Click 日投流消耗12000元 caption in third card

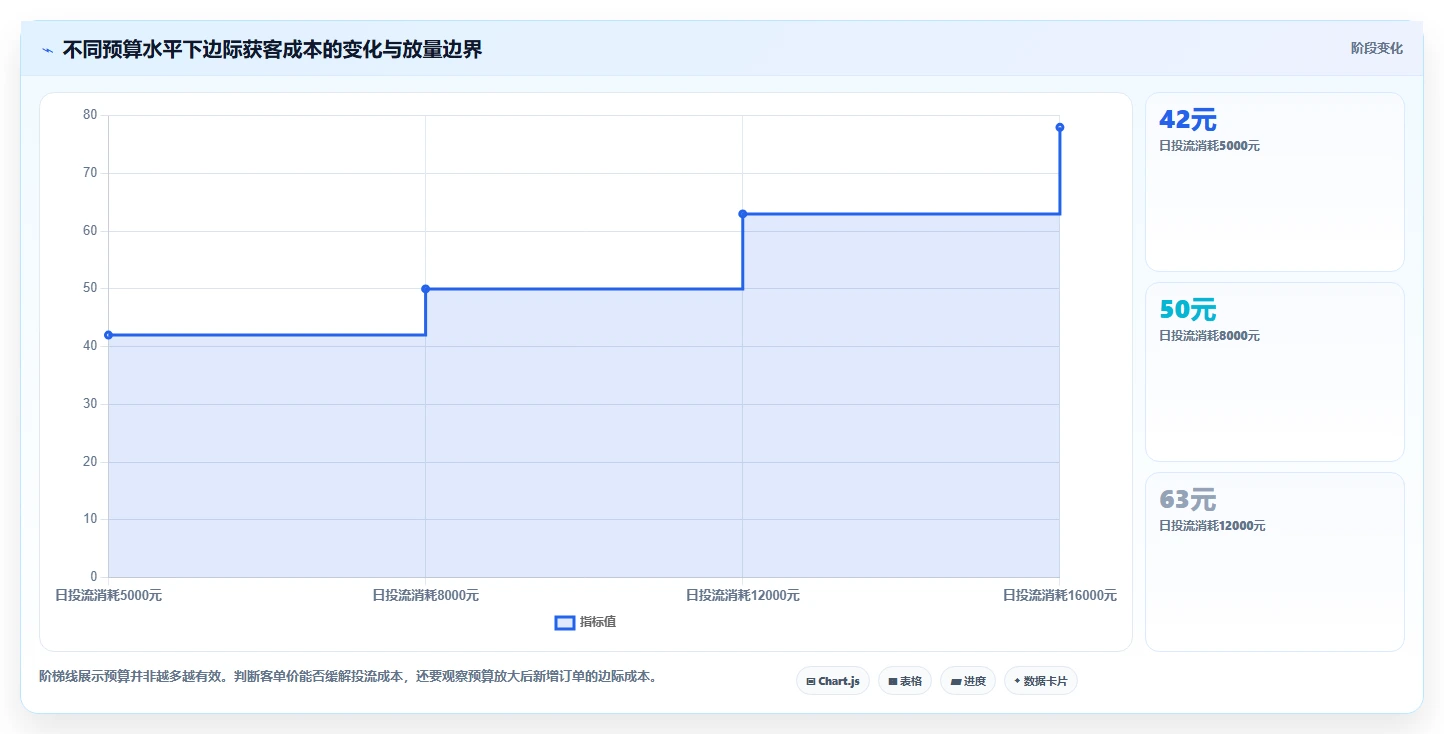pyautogui.click(x=1212, y=526)
